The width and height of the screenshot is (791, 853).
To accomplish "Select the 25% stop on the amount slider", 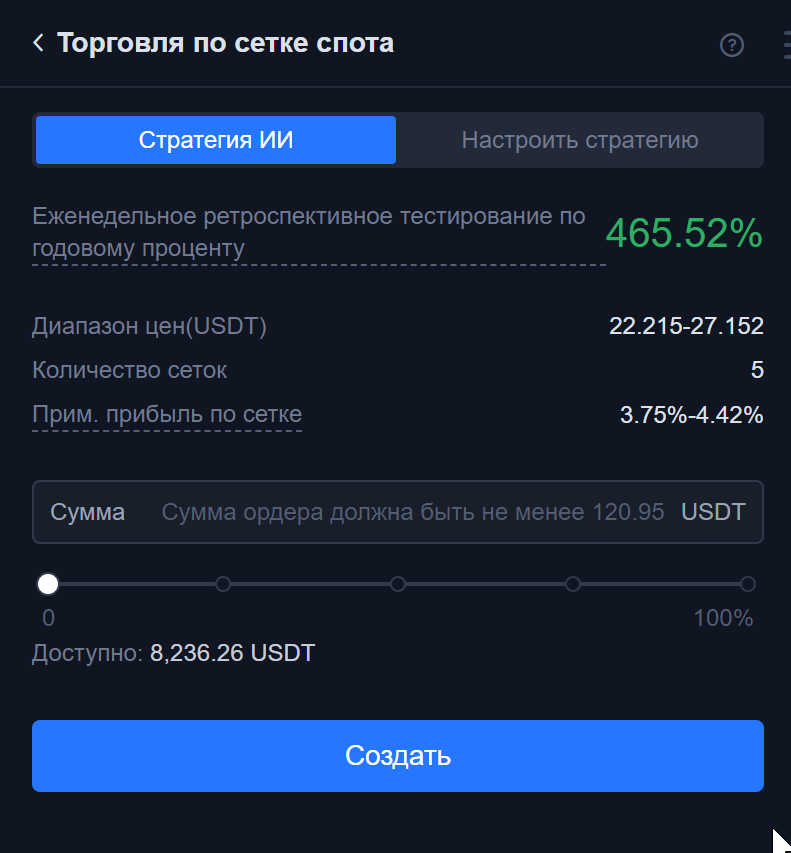I will 223,583.
